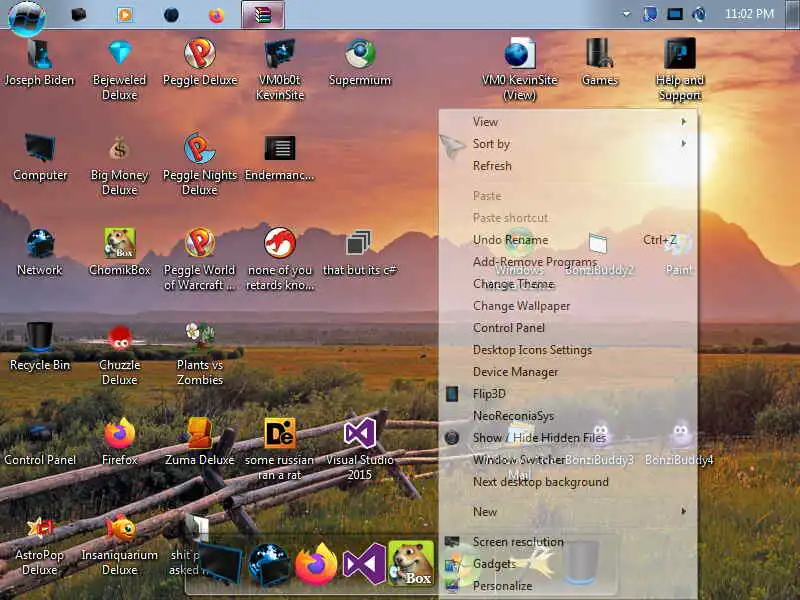Open VM0 KevinSite (View) shortcut
Image resolution: width=800 pixels, height=600 pixels.
519,69
